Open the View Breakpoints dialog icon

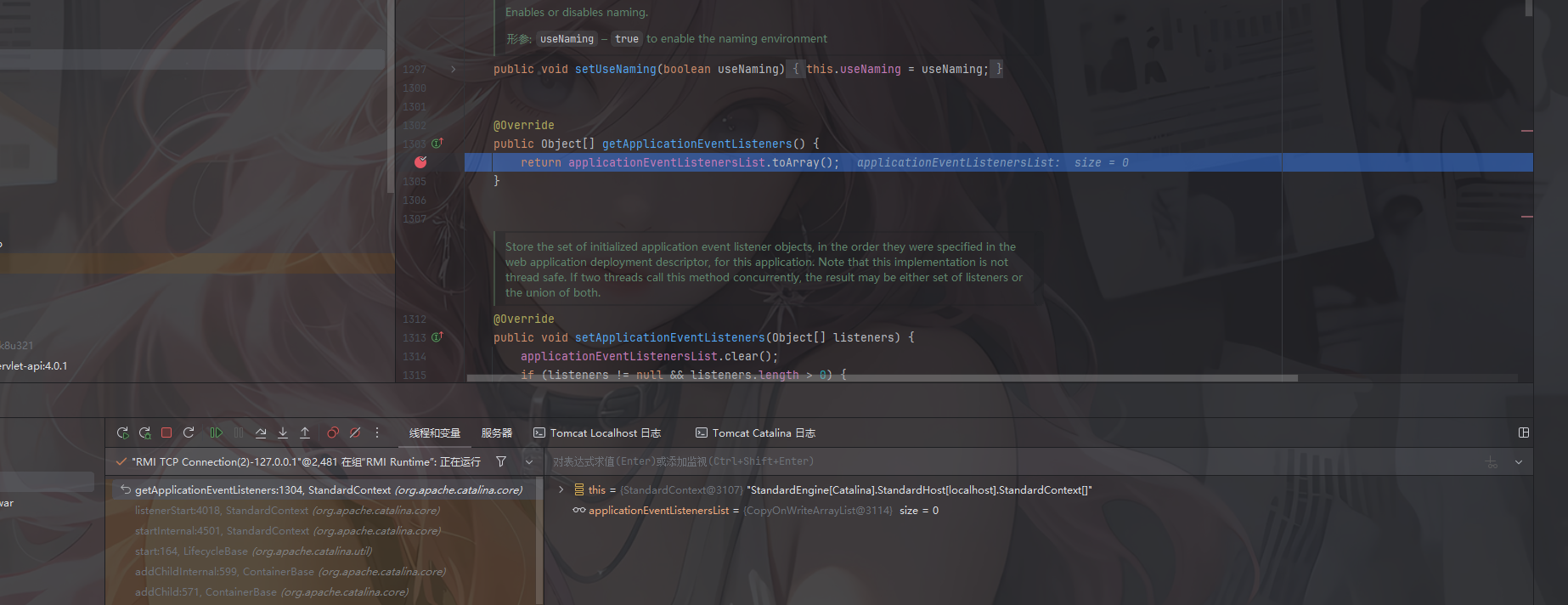(333, 433)
